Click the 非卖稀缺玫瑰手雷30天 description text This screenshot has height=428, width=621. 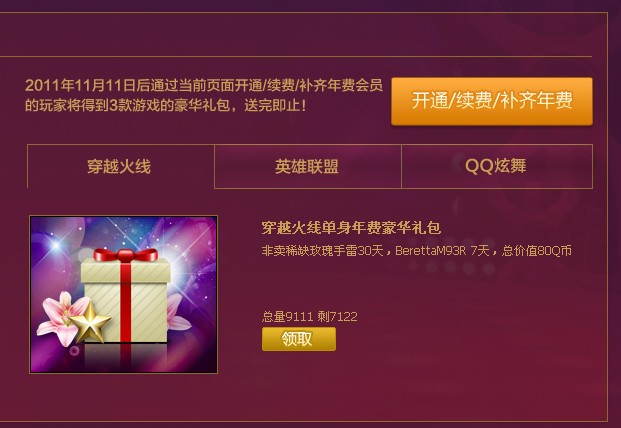click(322, 251)
